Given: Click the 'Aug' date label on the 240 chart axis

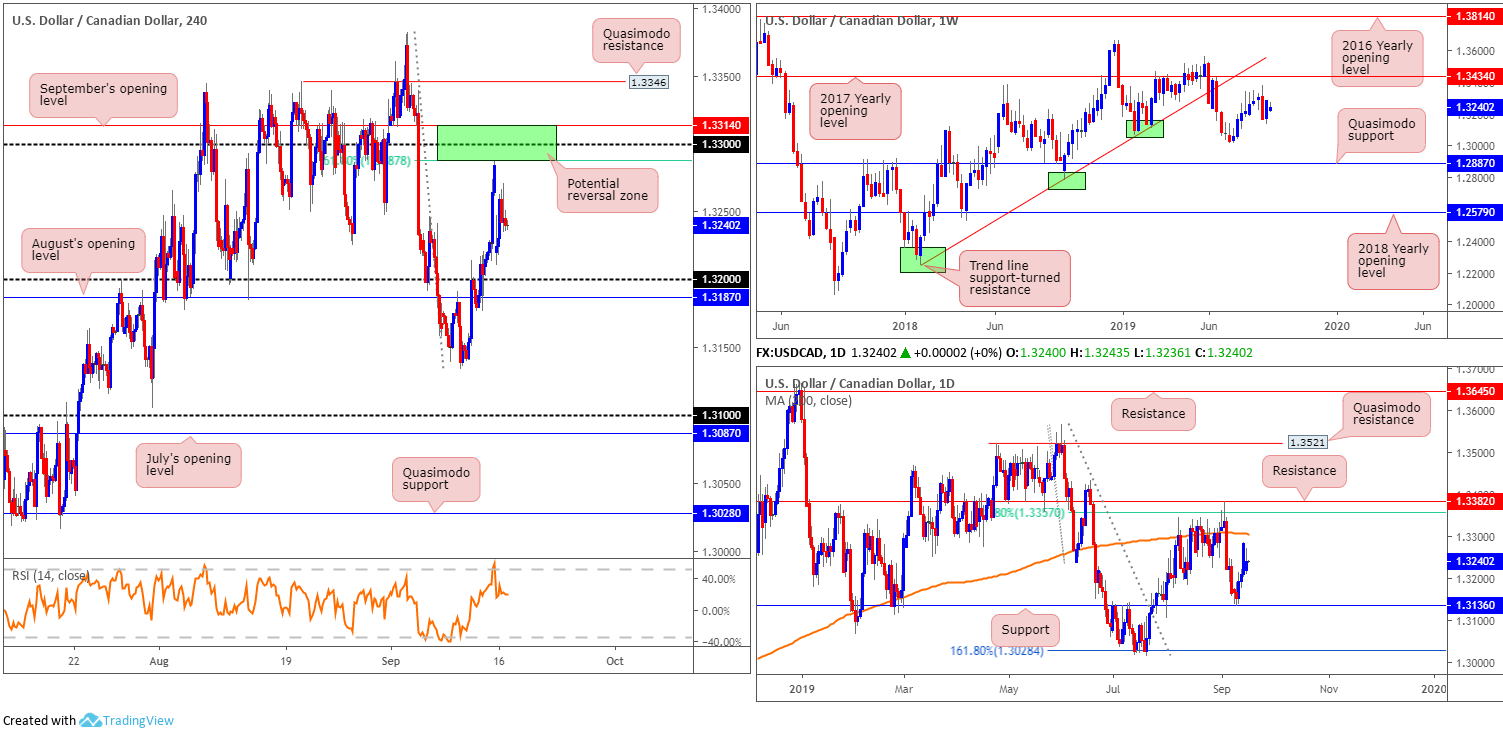Looking at the screenshot, I should tap(158, 661).
